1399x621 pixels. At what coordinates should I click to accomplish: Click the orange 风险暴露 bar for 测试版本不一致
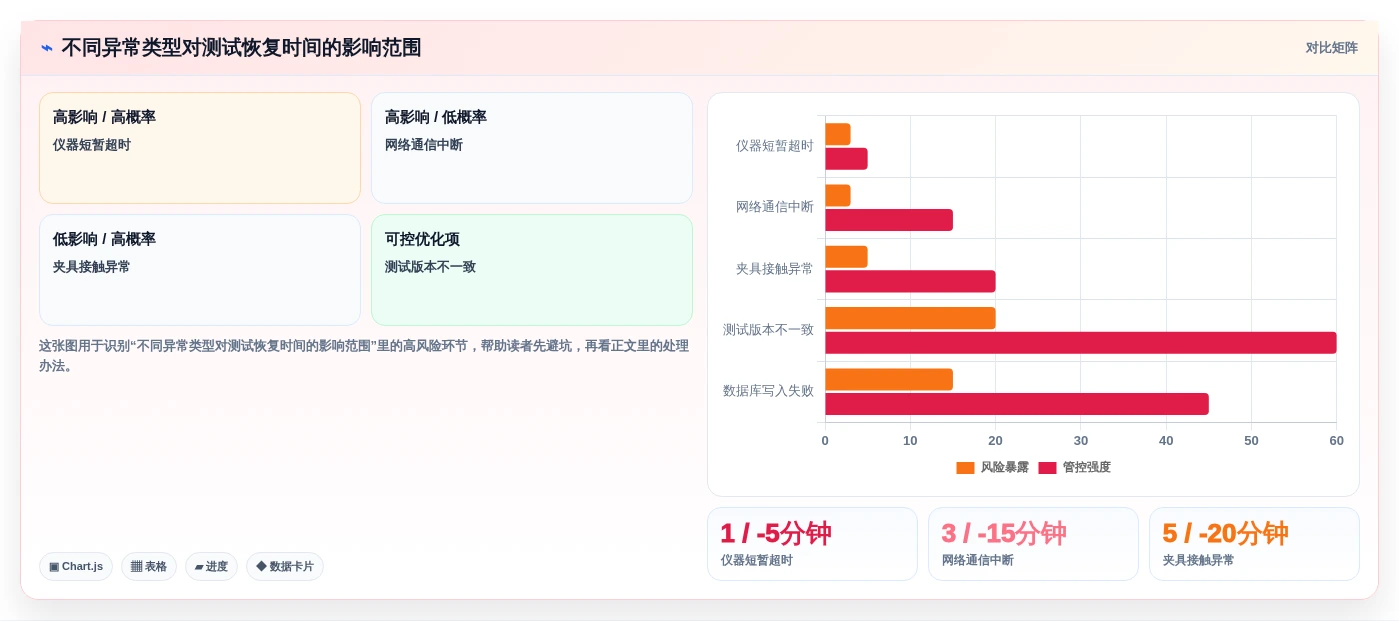click(x=910, y=318)
